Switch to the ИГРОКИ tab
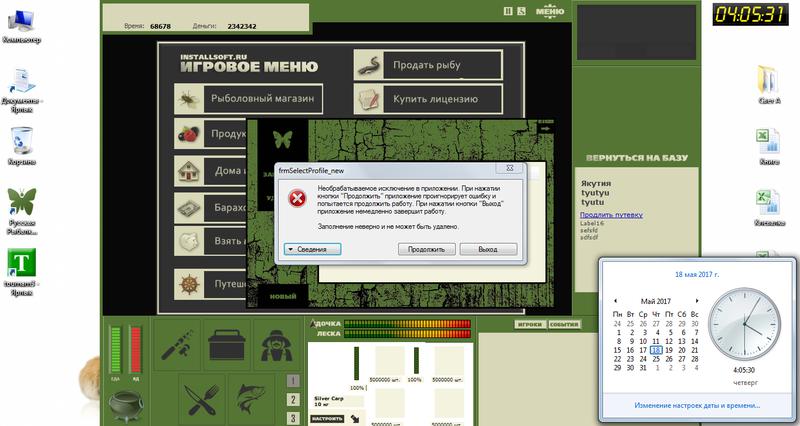The width and height of the screenshot is (800, 426). tap(530, 324)
